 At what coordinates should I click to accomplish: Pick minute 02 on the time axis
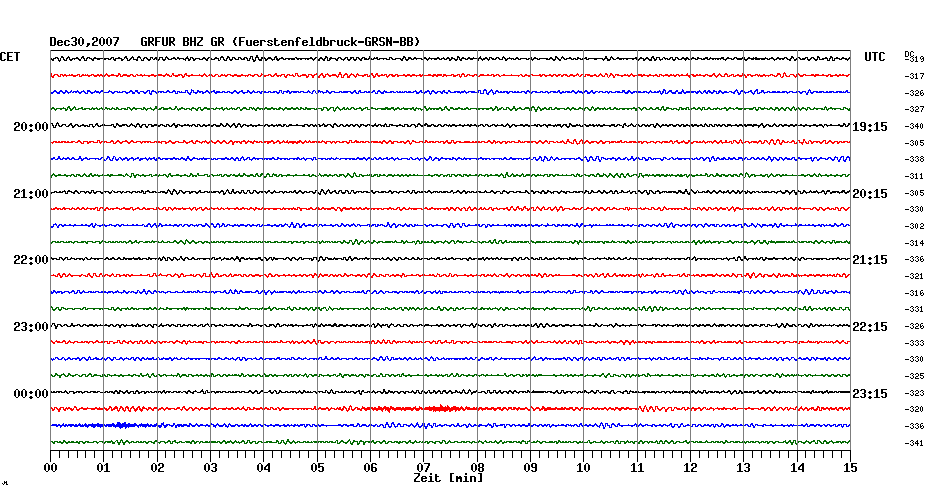(157, 468)
